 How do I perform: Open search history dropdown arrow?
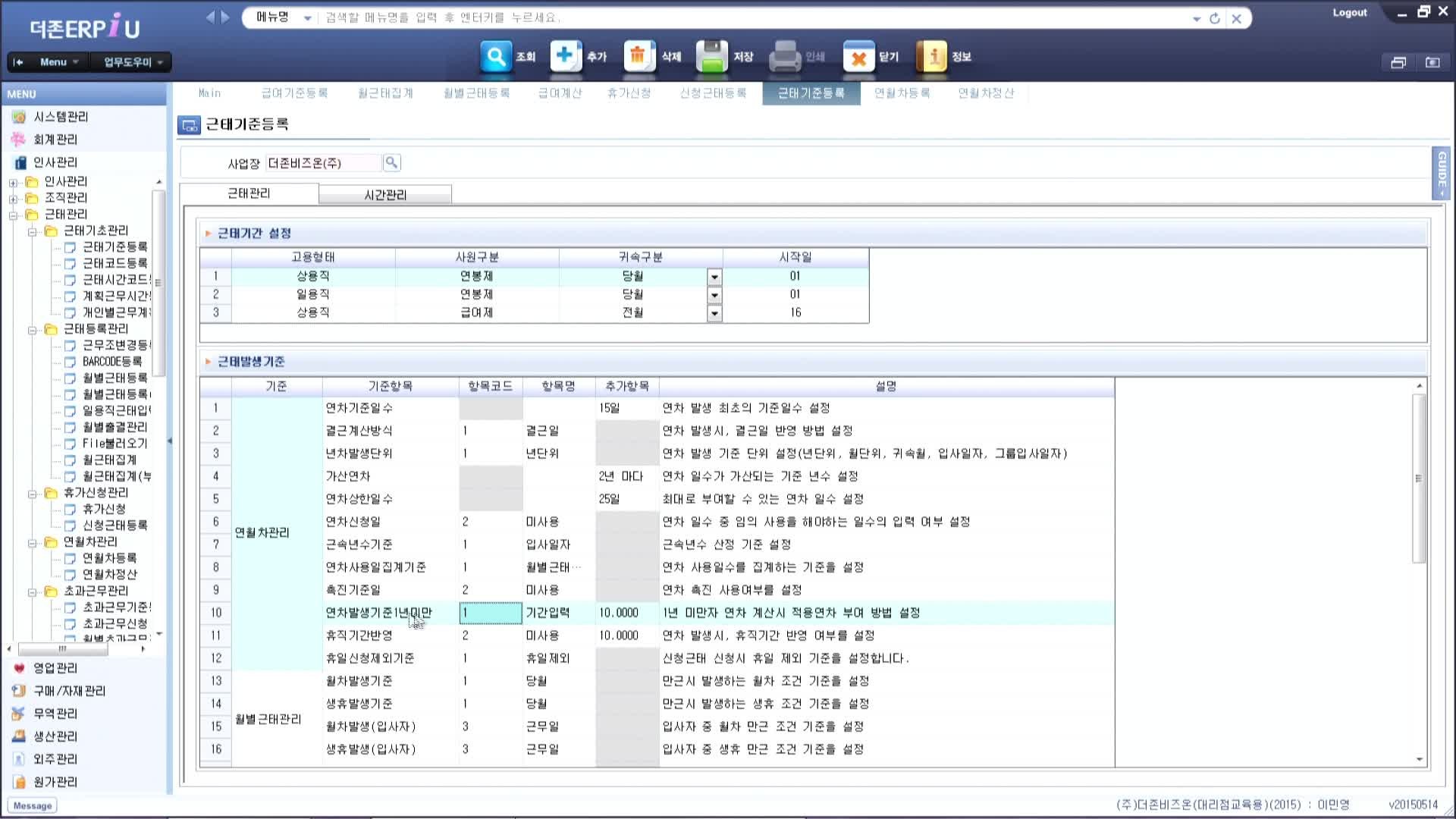[x=1197, y=19]
